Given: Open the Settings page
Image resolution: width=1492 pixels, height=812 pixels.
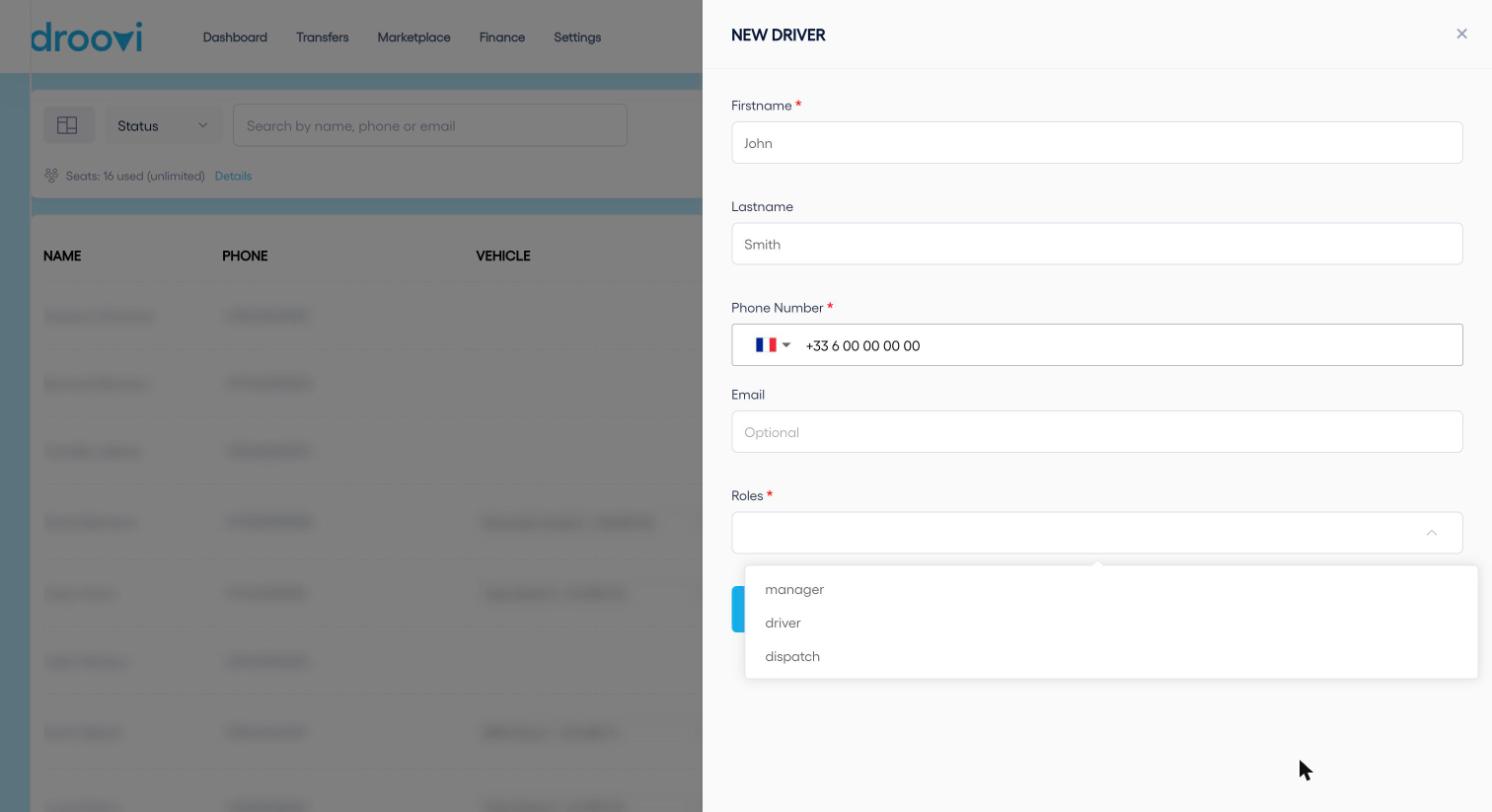Looking at the screenshot, I should [577, 37].
